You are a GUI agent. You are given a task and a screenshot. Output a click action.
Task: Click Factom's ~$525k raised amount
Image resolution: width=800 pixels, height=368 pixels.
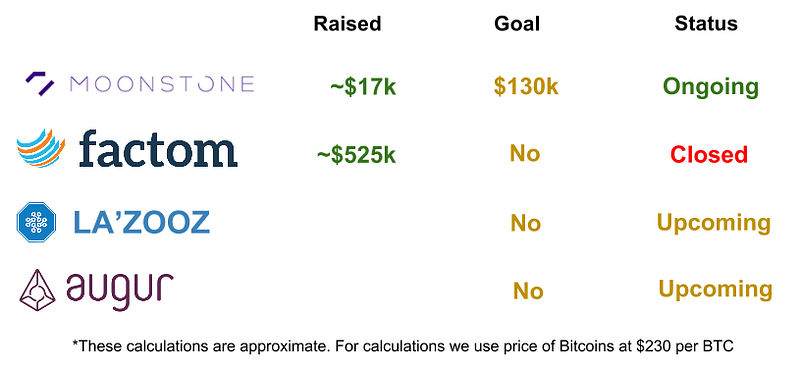coord(356,155)
